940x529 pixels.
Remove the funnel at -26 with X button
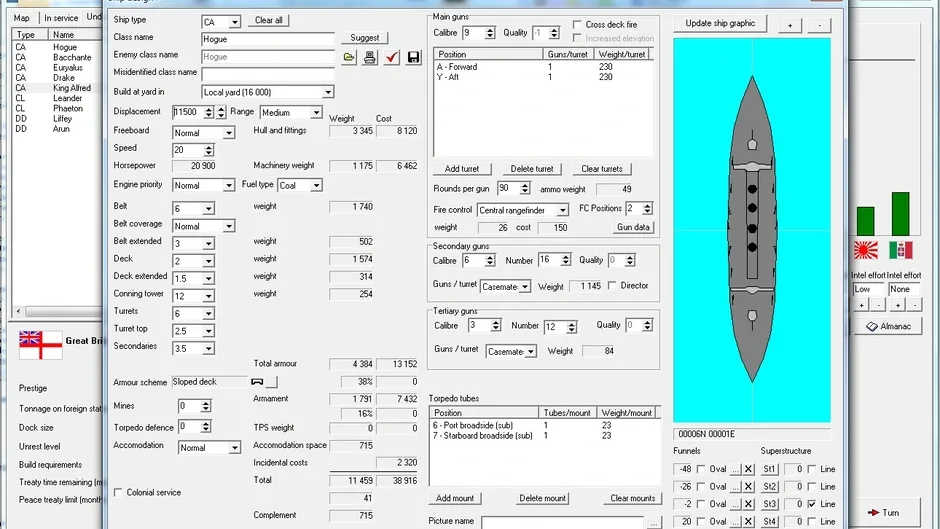pos(748,486)
